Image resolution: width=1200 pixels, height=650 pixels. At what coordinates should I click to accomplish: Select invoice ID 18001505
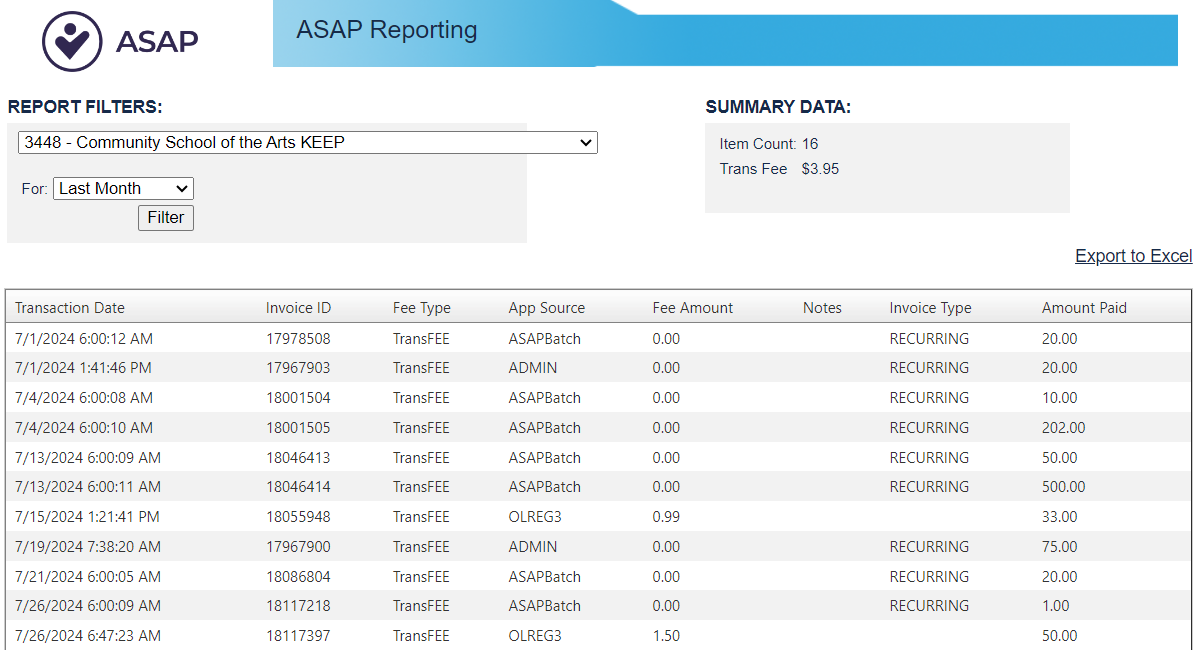coord(298,428)
